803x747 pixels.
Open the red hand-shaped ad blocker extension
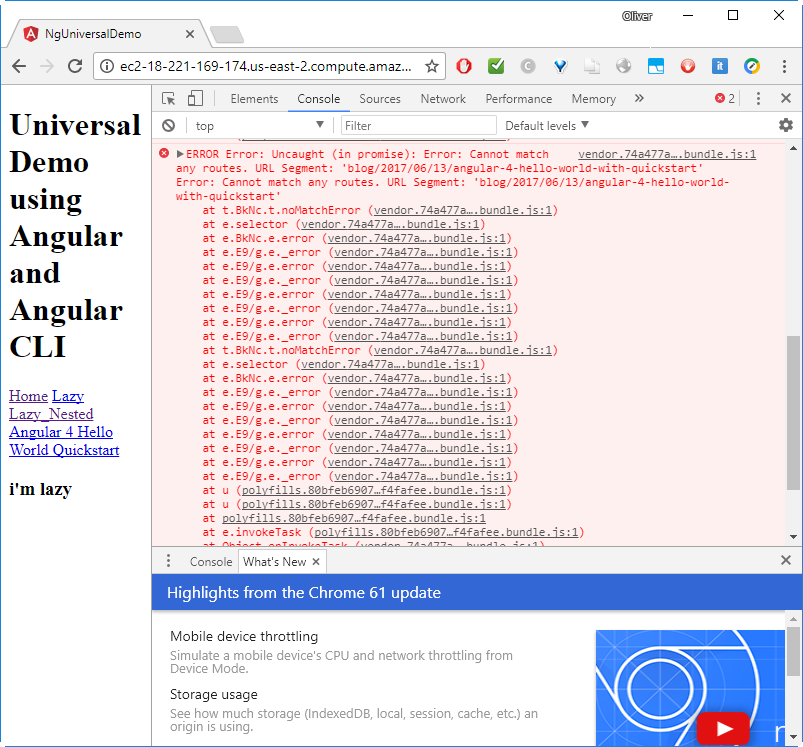click(463, 65)
